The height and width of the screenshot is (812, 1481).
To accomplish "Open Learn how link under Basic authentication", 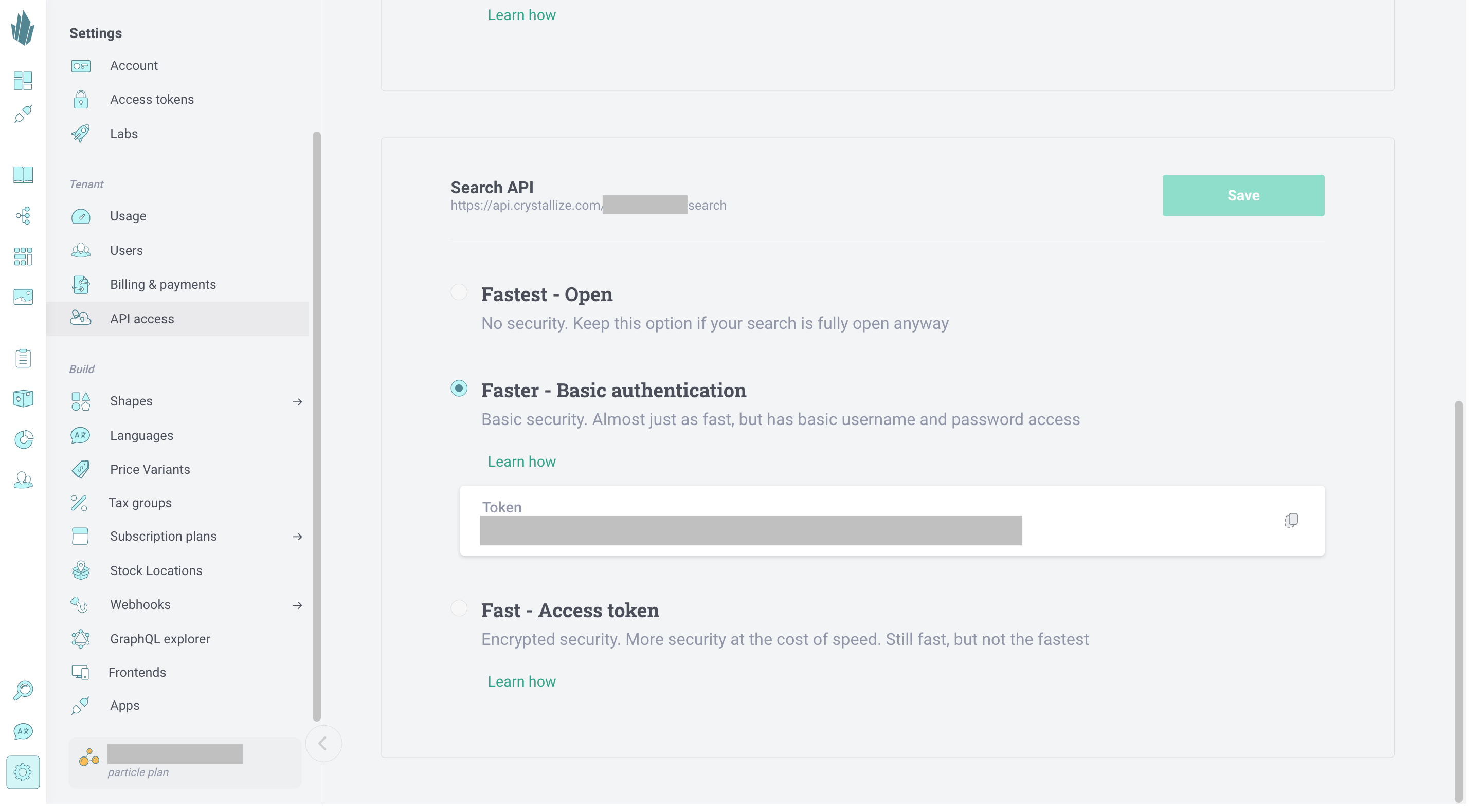I will [521, 462].
